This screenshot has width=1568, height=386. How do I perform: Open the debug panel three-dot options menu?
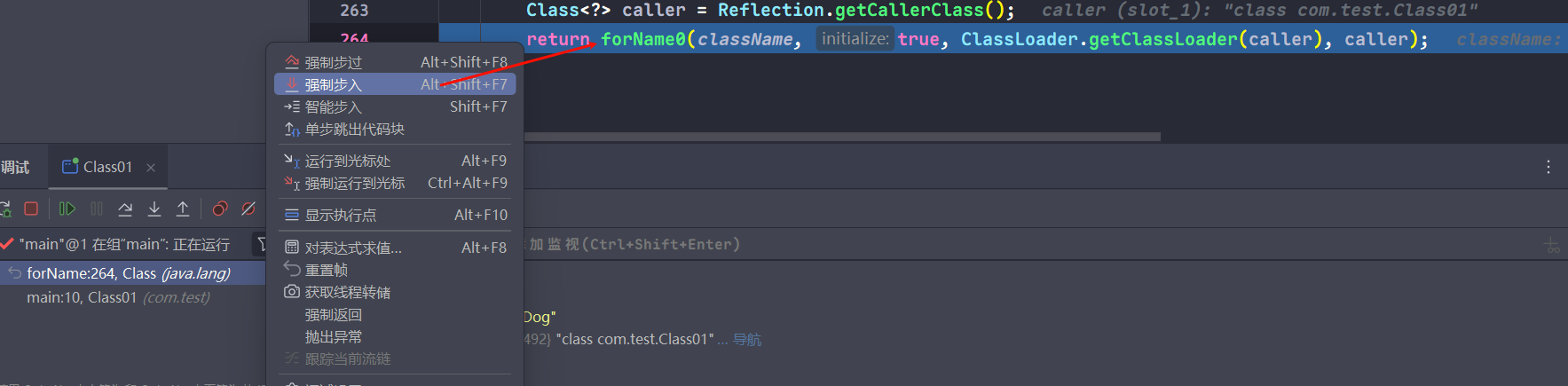[x=1548, y=167]
